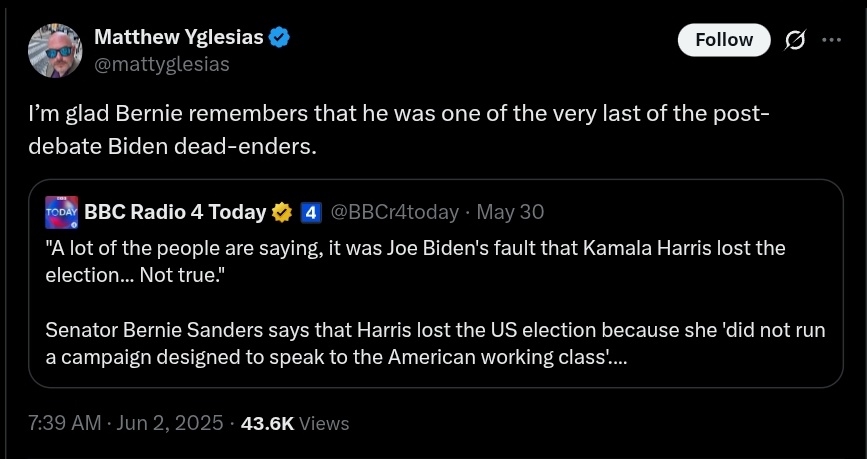Follow Matthew Yglesias
This screenshot has width=867, height=459.
point(723,40)
